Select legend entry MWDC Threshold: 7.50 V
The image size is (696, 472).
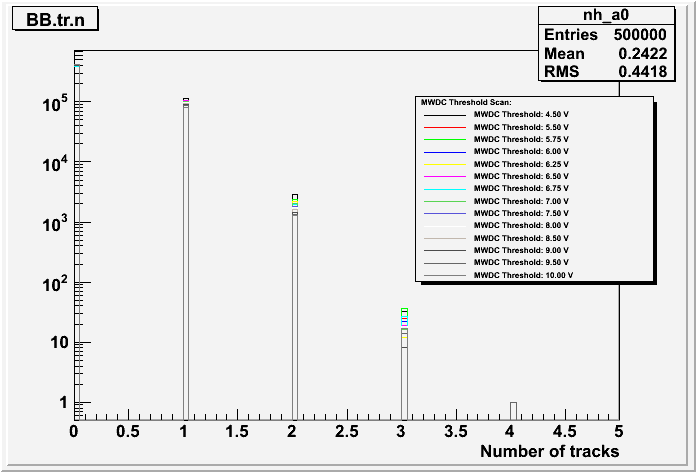tap(521, 213)
